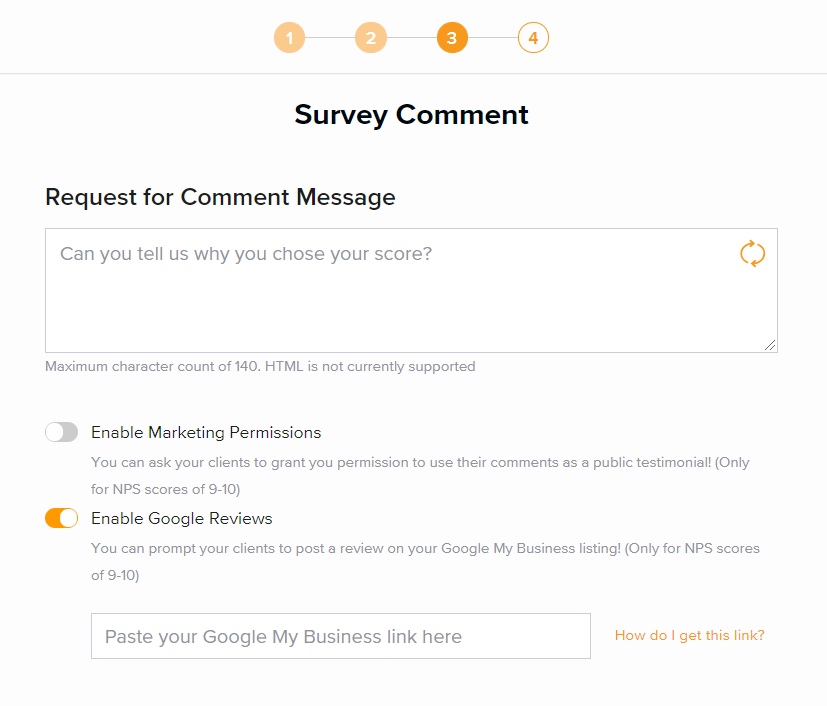Click the textarea resize handle corner
The width and height of the screenshot is (827, 706).
click(770, 345)
